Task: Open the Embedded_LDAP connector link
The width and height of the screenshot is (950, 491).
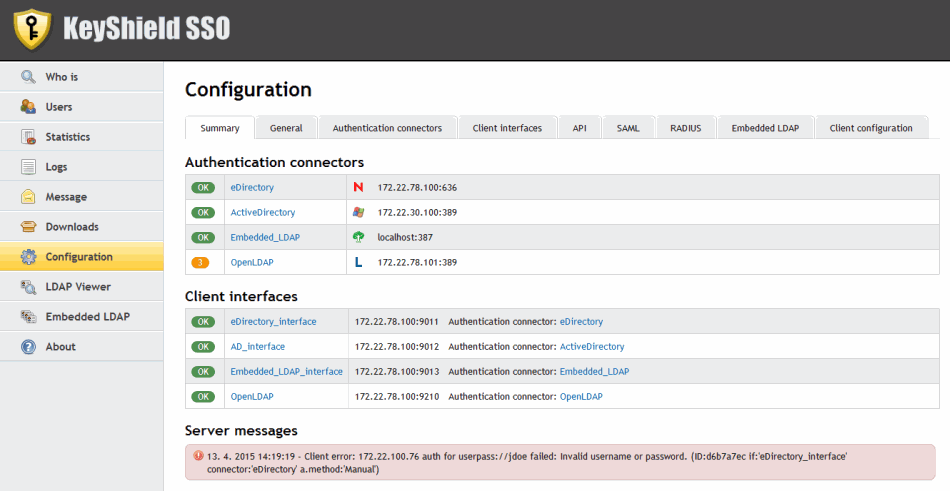Action: (x=265, y=238)
